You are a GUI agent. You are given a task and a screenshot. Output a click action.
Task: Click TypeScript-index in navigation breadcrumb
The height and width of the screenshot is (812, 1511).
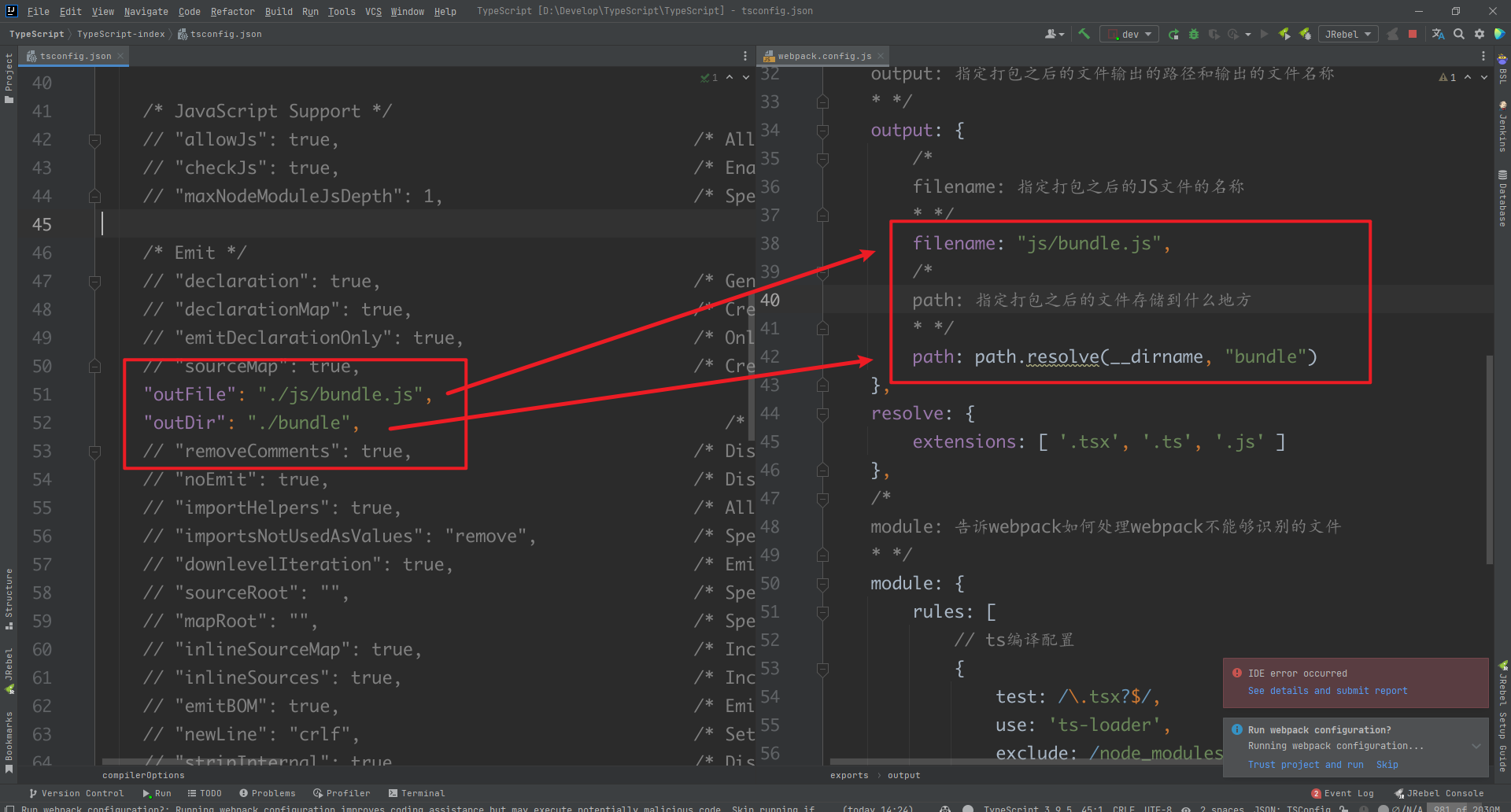121,34
